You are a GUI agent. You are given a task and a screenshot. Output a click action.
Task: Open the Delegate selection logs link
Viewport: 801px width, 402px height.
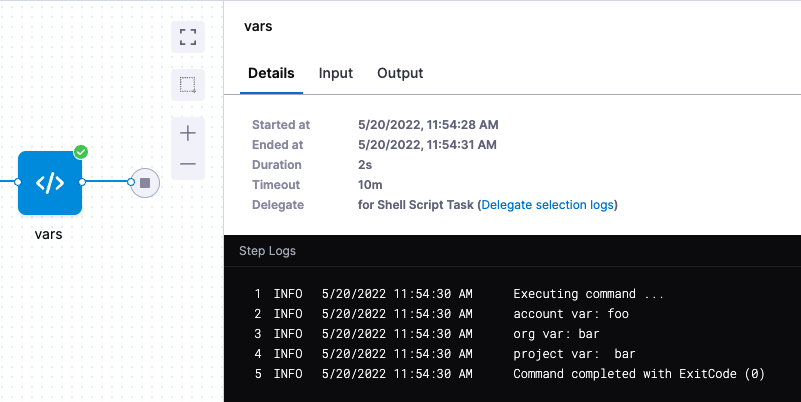(x=548, y=205)
